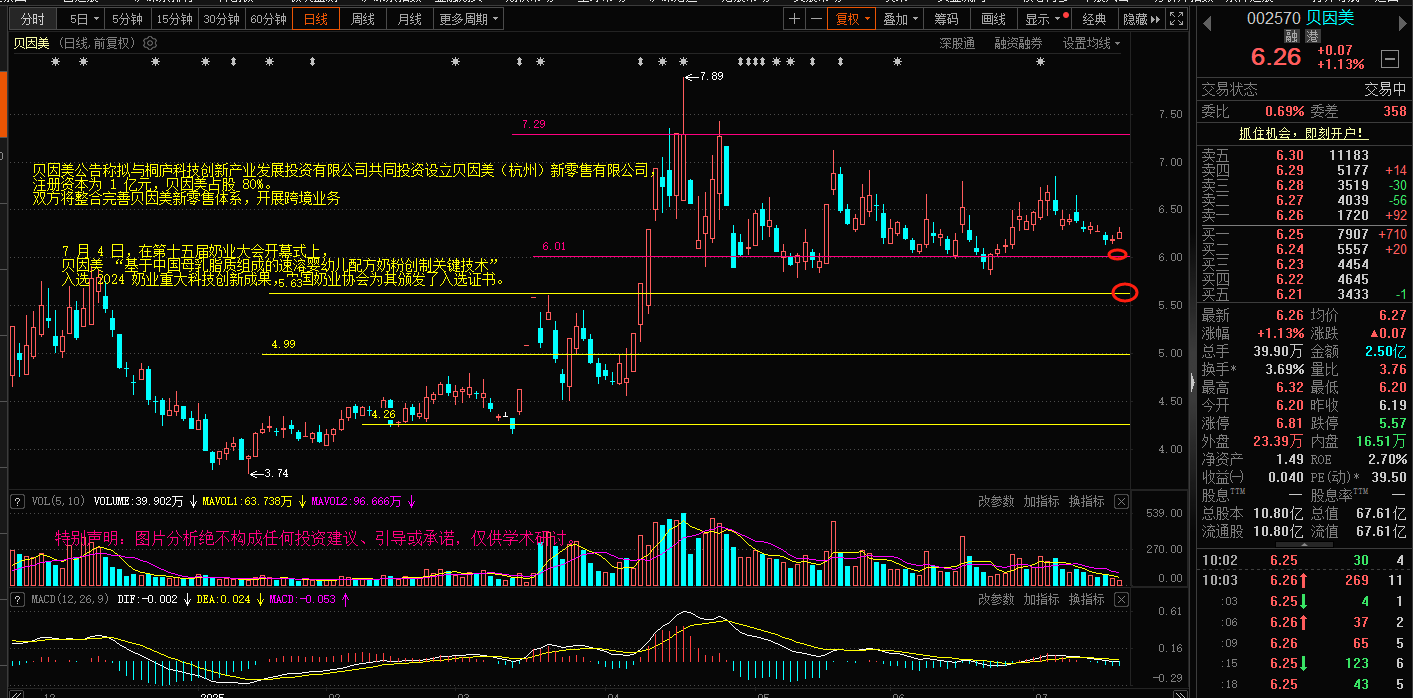Switch to 分时 intraday view
The width and height of the screenshot is (1413, 698).
(x=33, y=19)
